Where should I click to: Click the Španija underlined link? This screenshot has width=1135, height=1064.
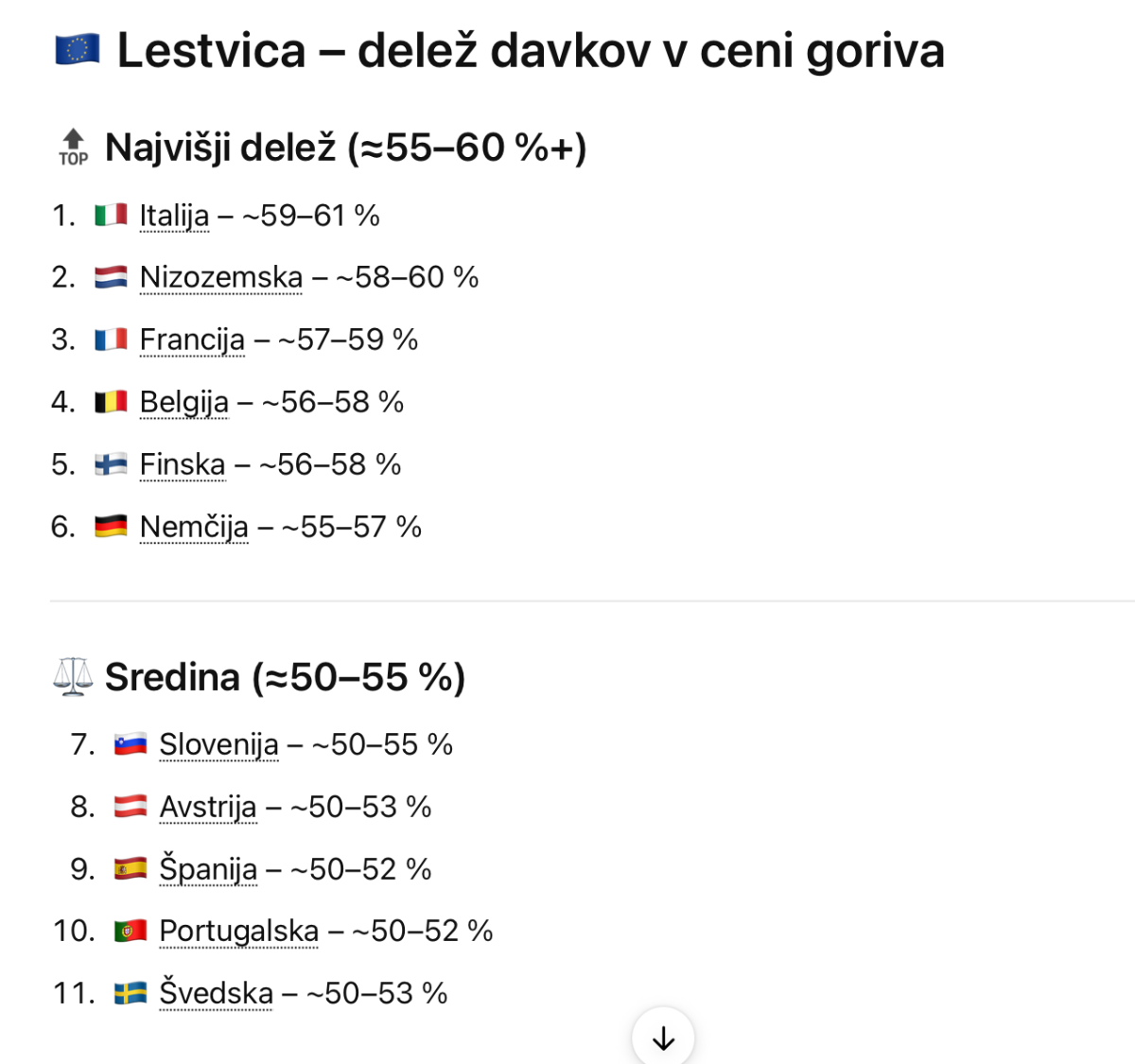pos(207,870)
